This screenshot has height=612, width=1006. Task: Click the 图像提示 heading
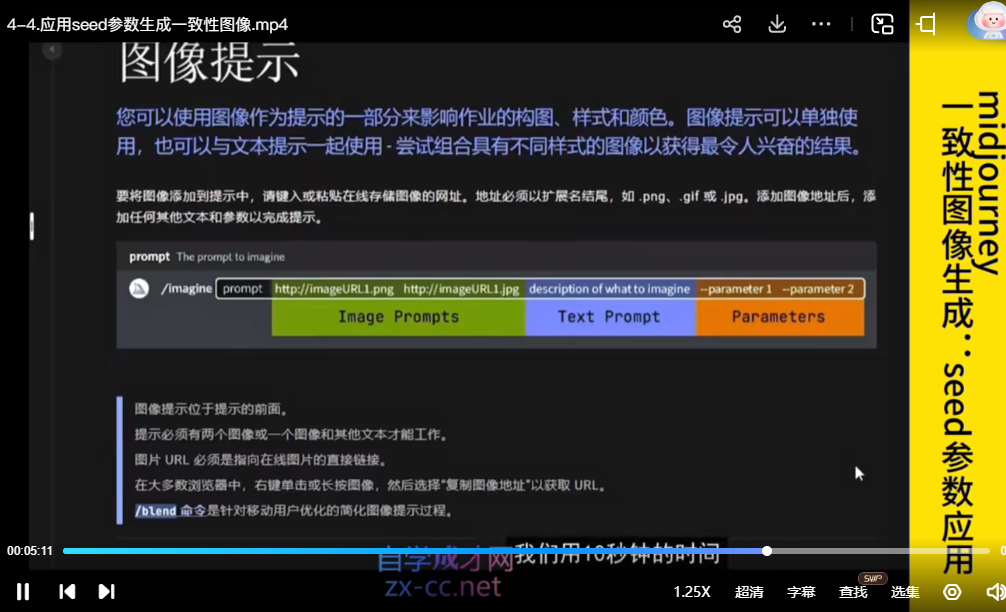[x=210, y=63]
